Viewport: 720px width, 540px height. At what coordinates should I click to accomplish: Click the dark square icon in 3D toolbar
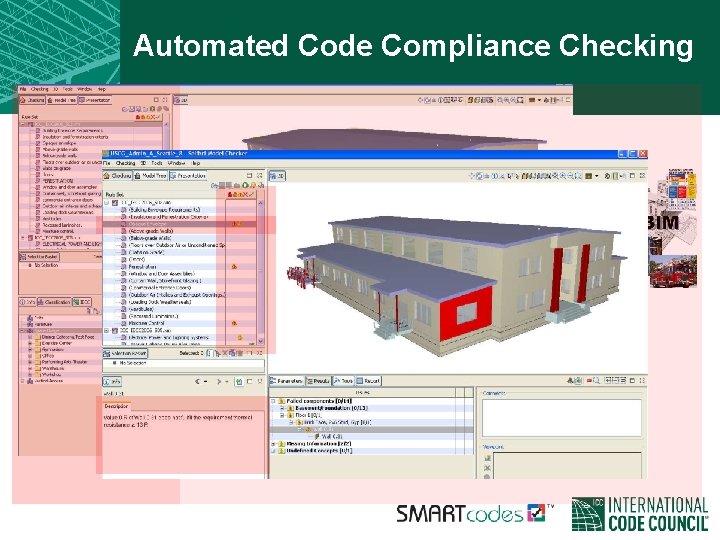pyautogui.click(x=588, y=176)
